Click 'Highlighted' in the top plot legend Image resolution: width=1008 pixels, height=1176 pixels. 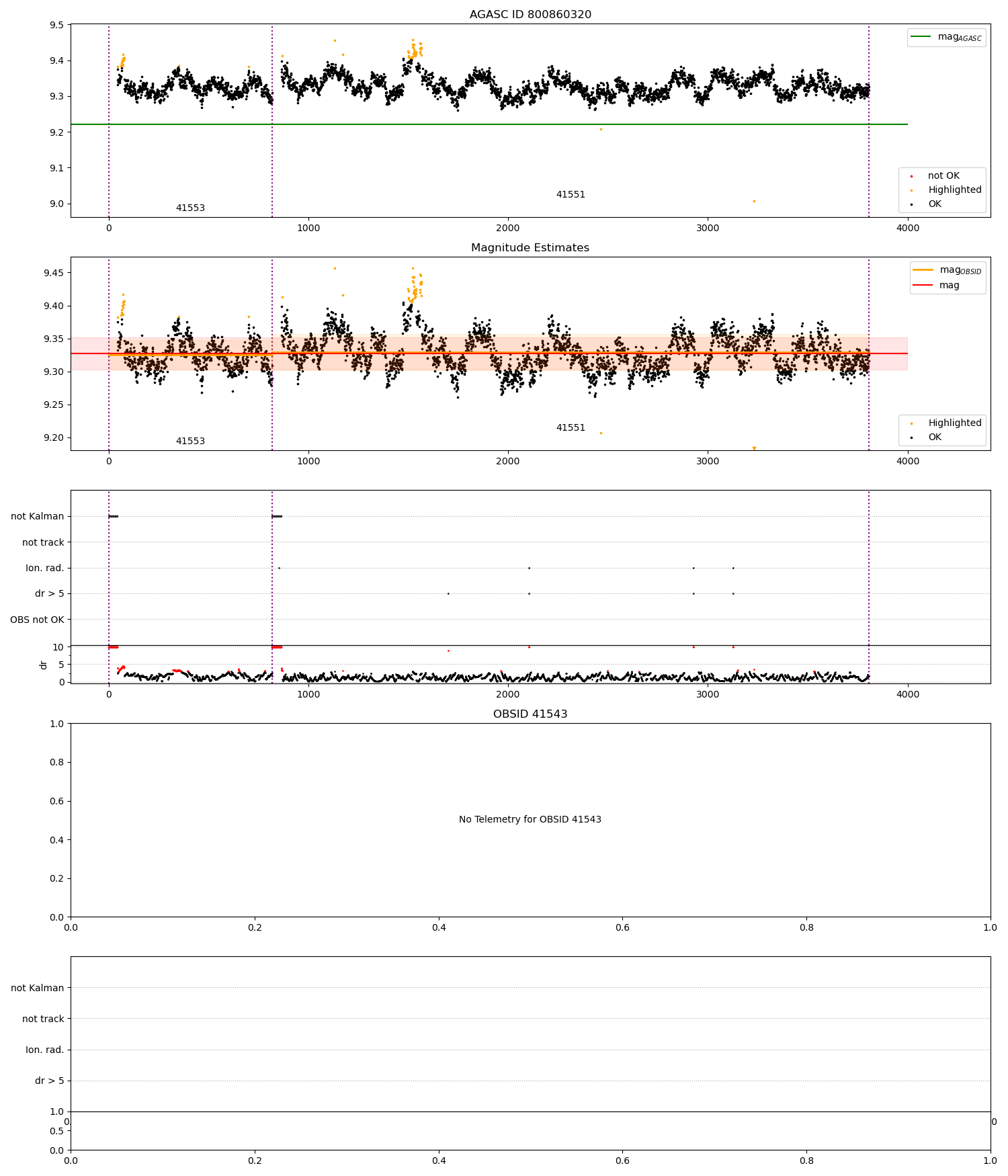pyautogui.click(x=955, y=190)
